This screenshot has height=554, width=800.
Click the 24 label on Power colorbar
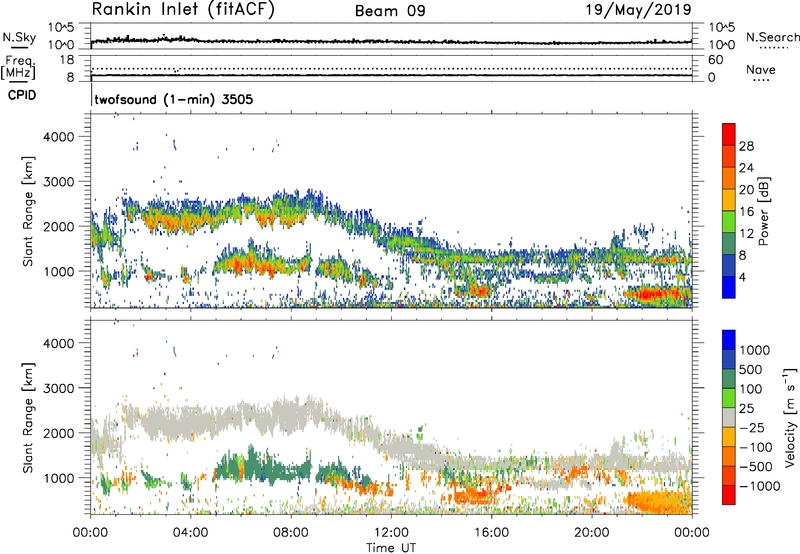coord(746,168)
